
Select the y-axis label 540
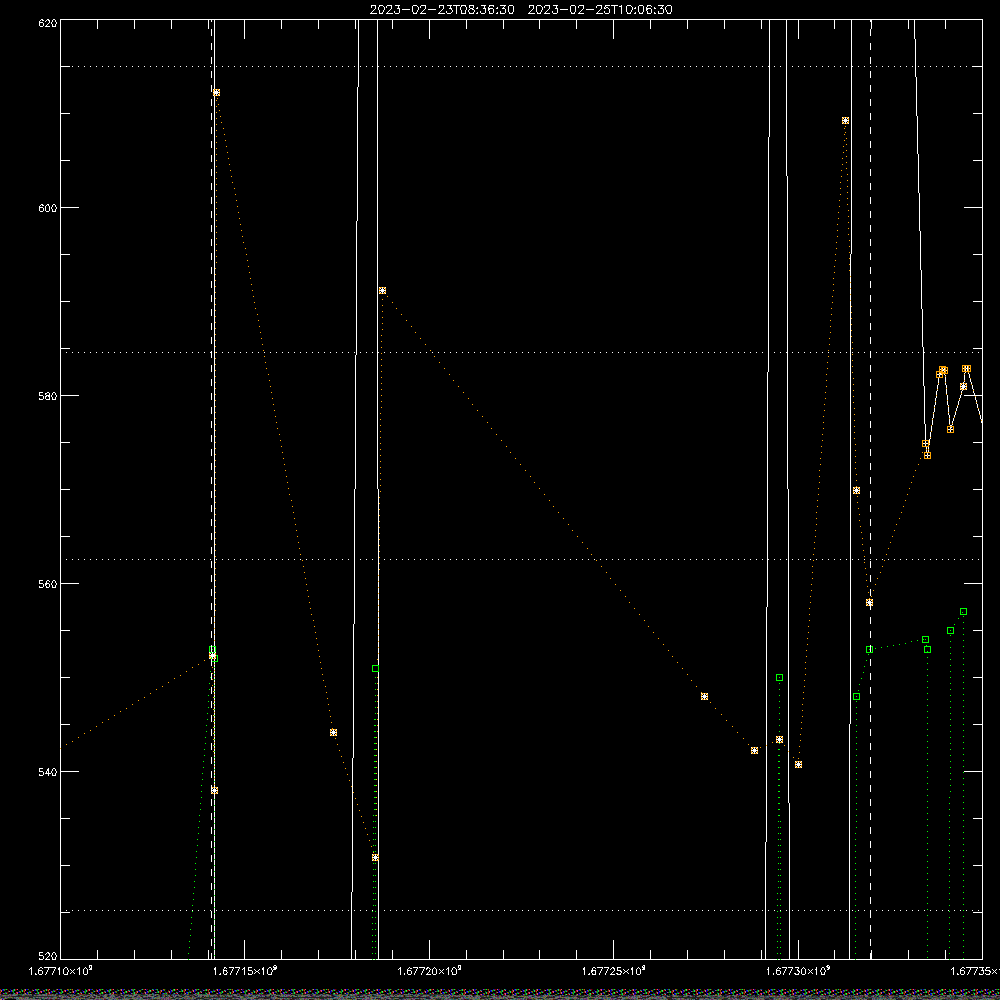pos(48,772)
